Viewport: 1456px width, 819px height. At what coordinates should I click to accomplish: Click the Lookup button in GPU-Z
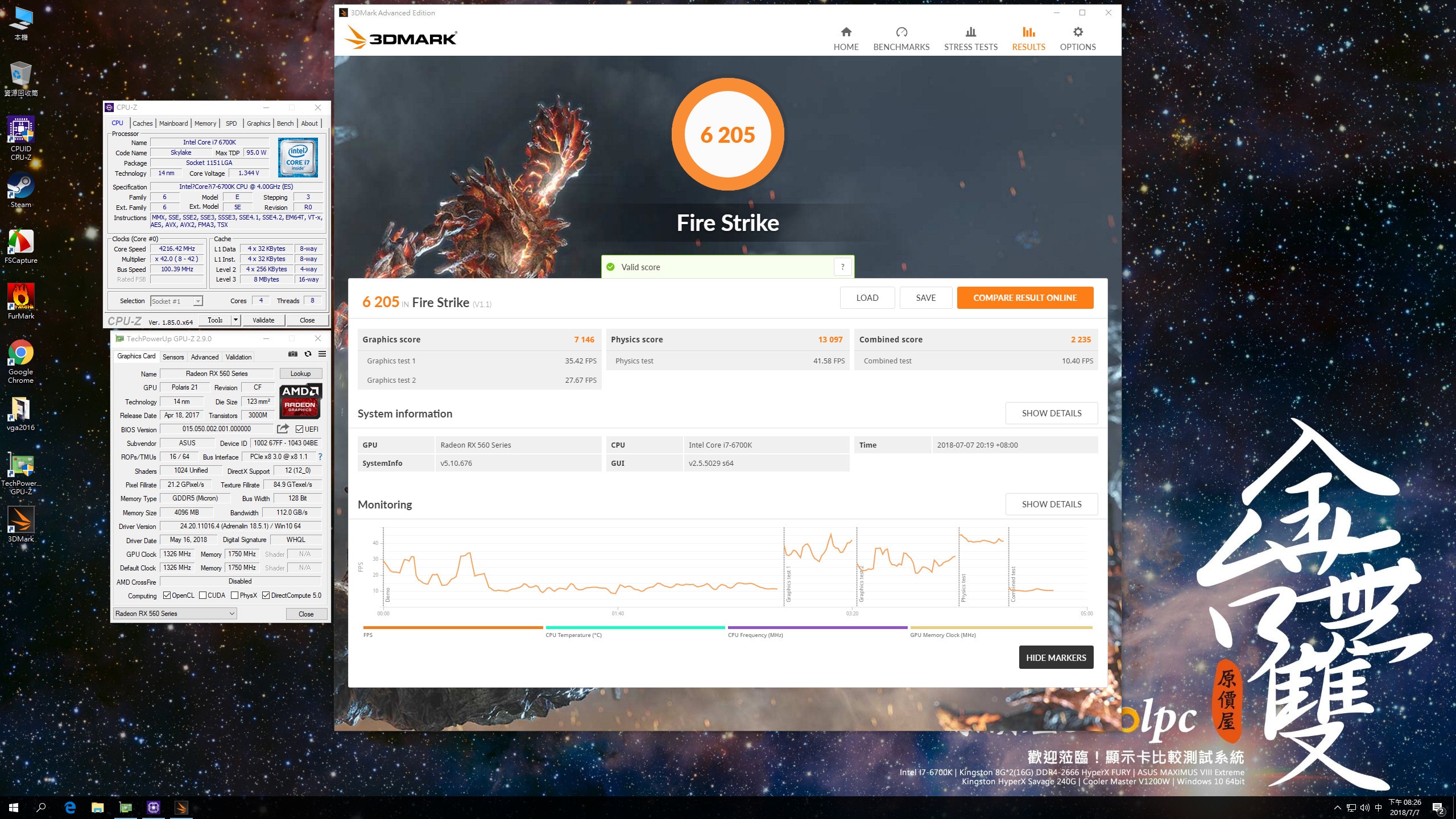pyautogui.click(x=300, y=374)
